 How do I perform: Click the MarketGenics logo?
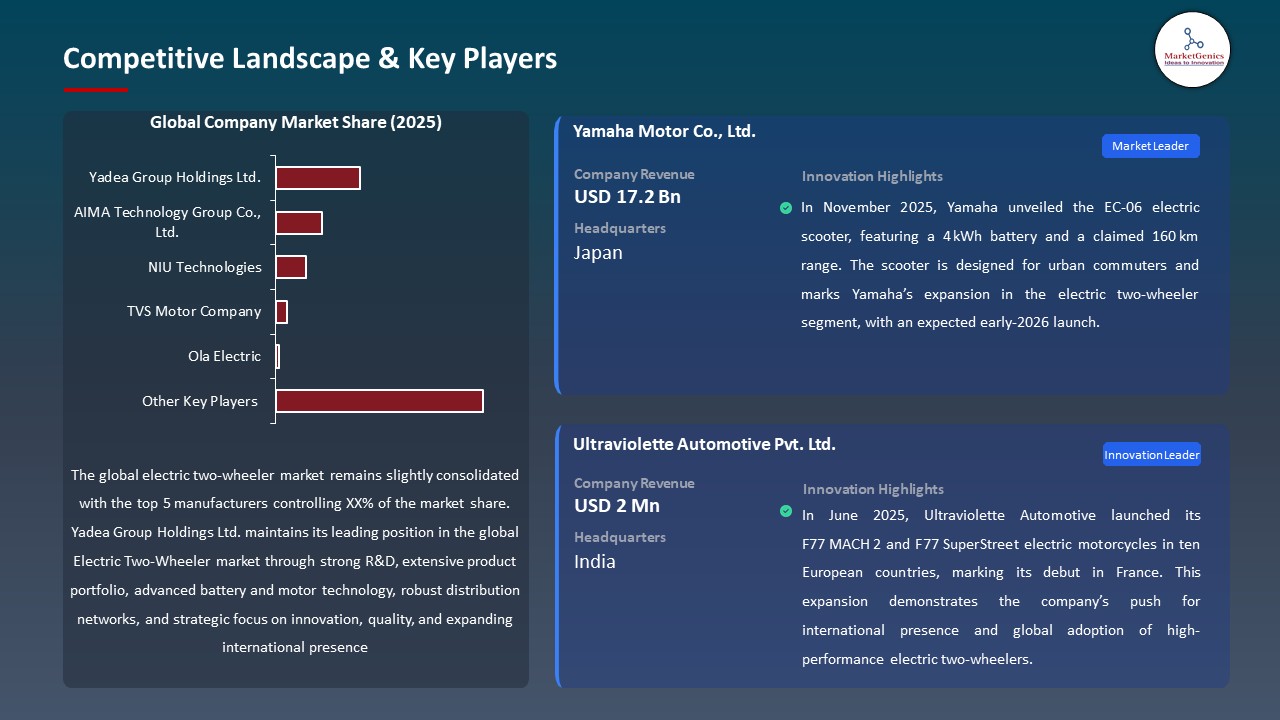[1192, 49]
